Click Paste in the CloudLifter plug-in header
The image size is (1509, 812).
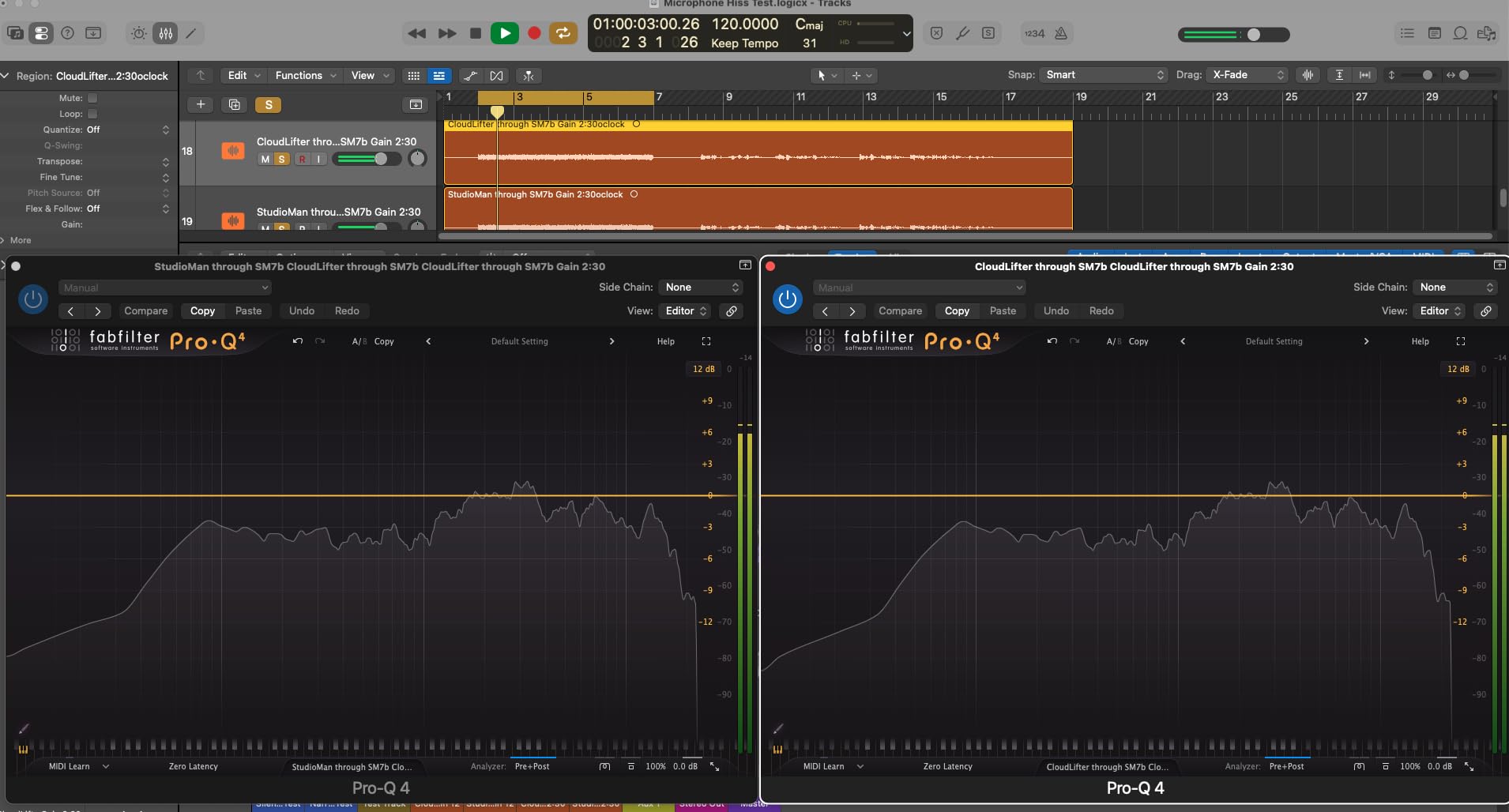(1003, 311)
